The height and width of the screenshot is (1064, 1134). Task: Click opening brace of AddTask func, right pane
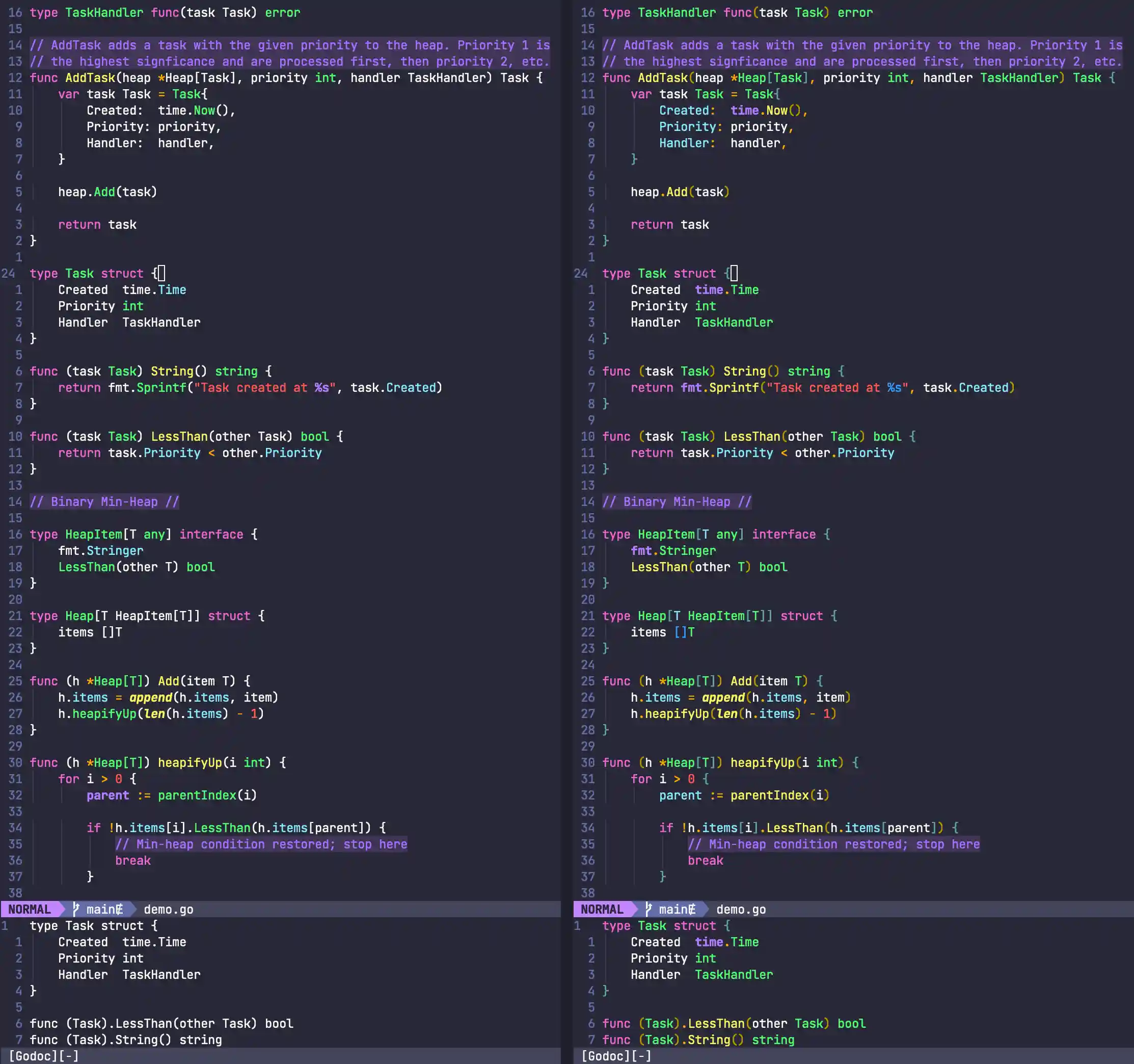click(1112, 77)
